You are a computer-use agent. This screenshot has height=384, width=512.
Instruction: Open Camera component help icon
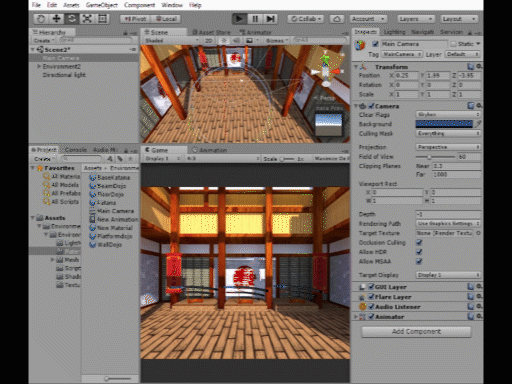point(470,106)
